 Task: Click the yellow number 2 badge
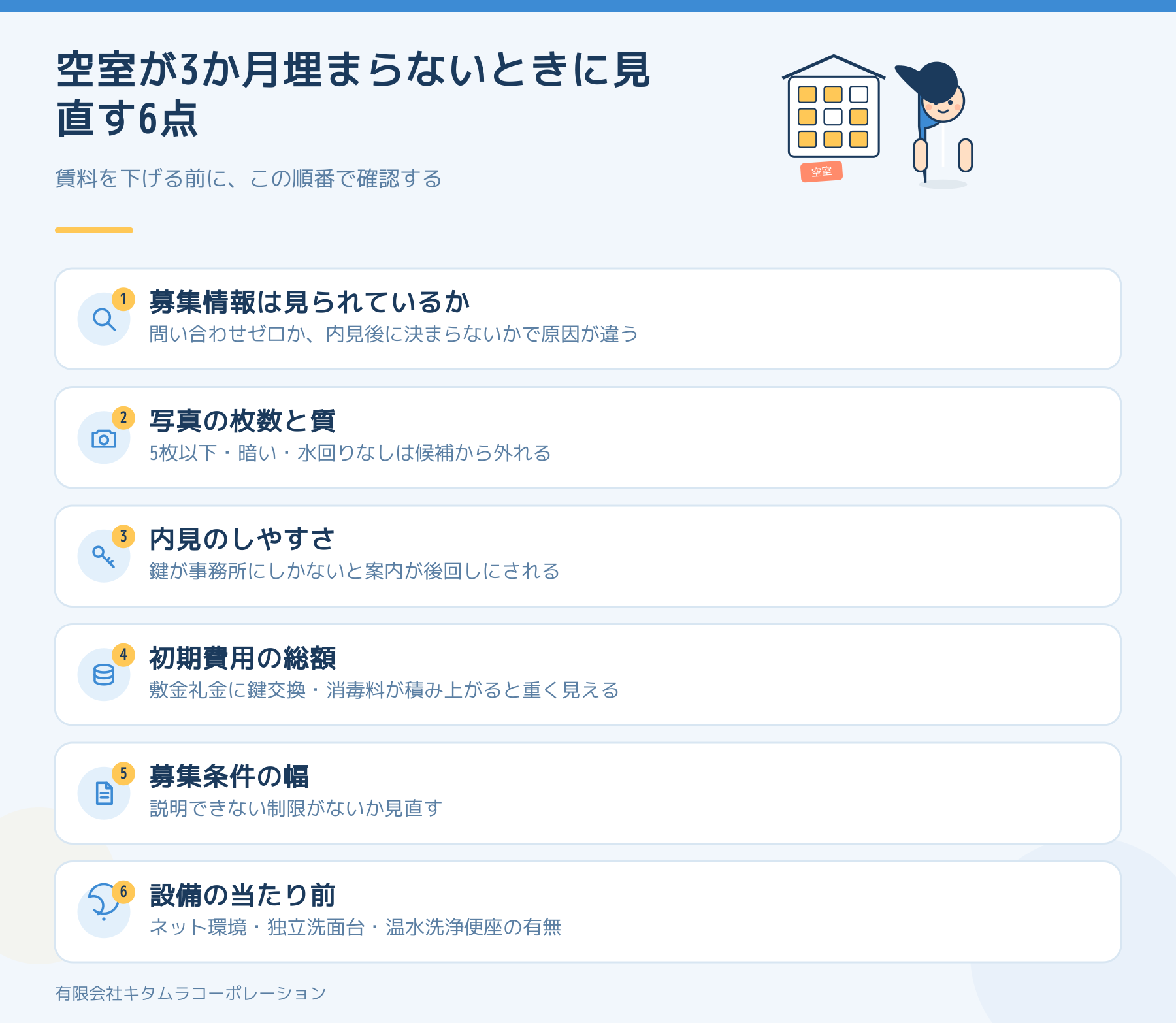click(x=123, y=417)
